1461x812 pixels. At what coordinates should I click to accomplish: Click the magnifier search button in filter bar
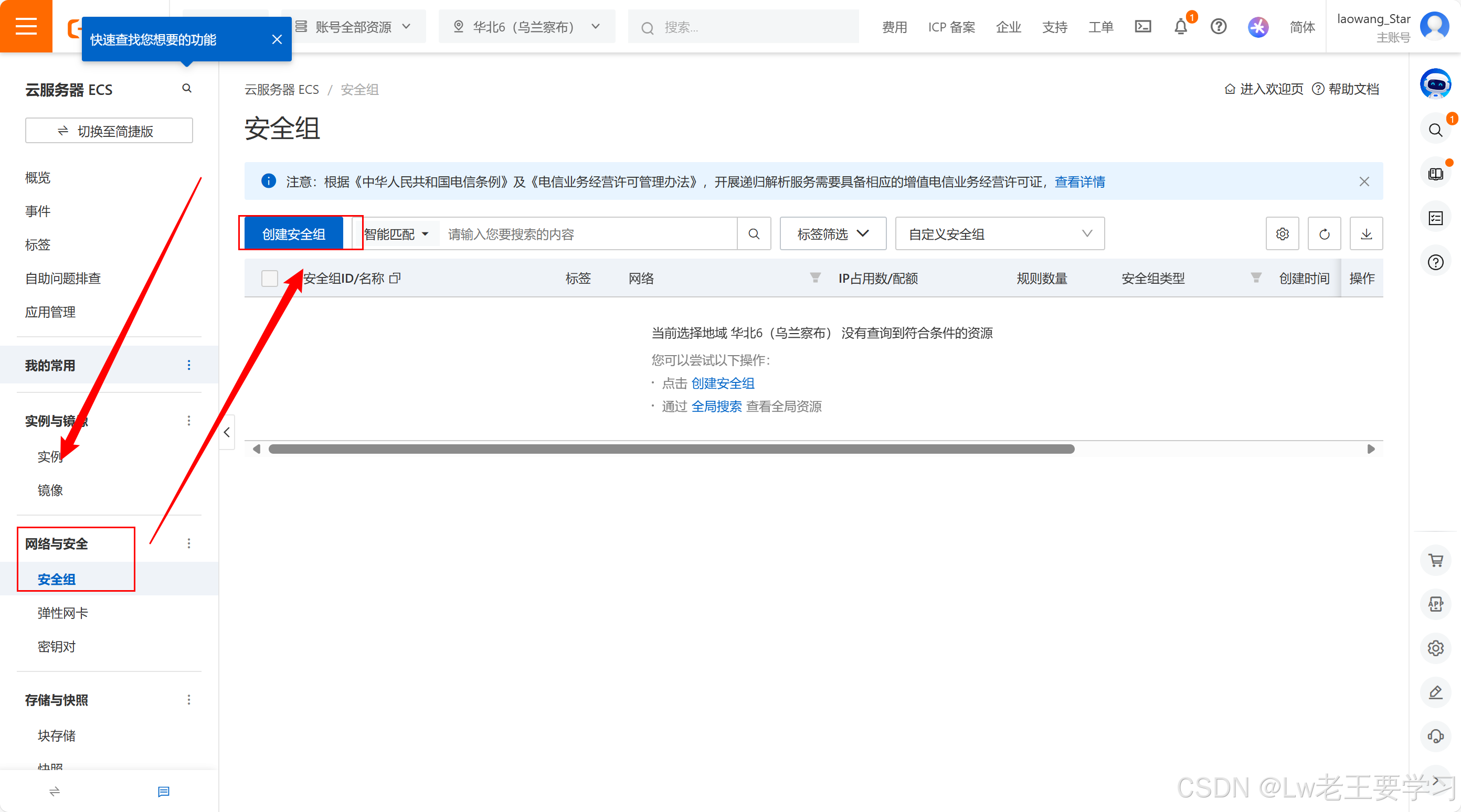coord(754,233)
